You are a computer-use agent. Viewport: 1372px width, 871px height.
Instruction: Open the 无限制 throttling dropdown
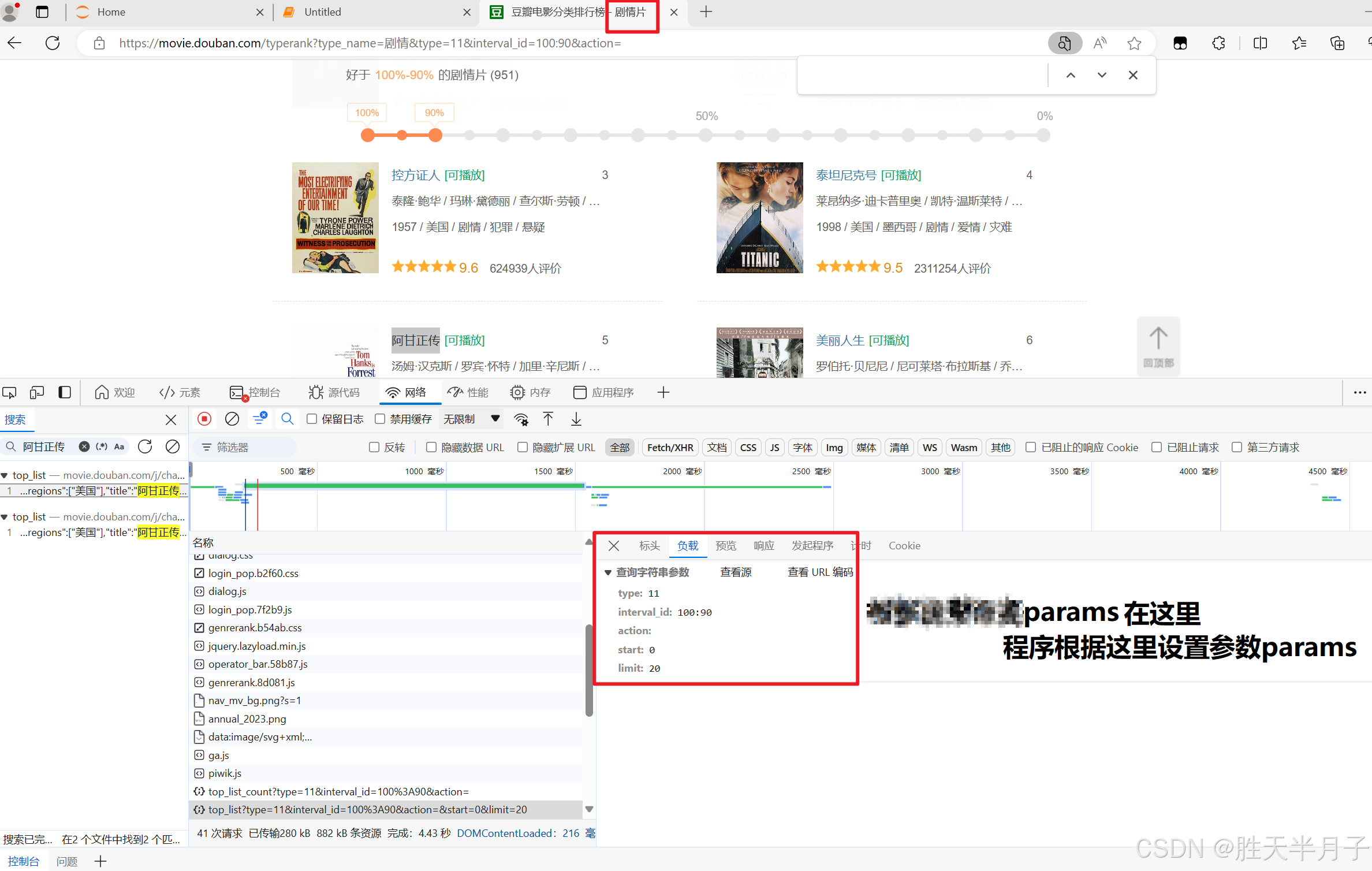[471, 419]
